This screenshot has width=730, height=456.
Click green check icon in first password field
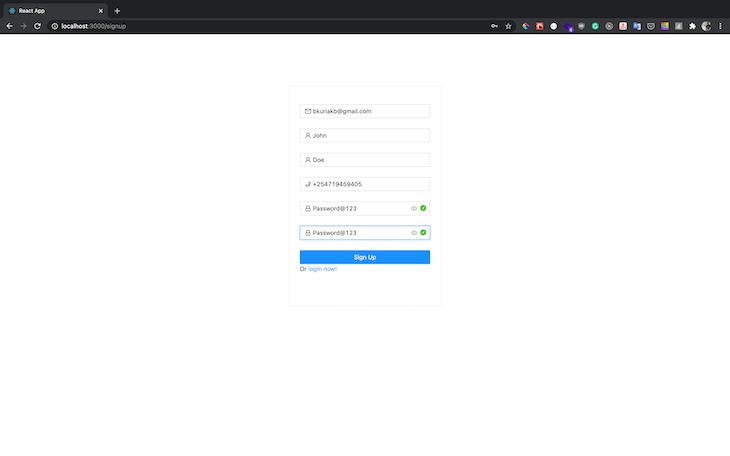pos(423,208)
